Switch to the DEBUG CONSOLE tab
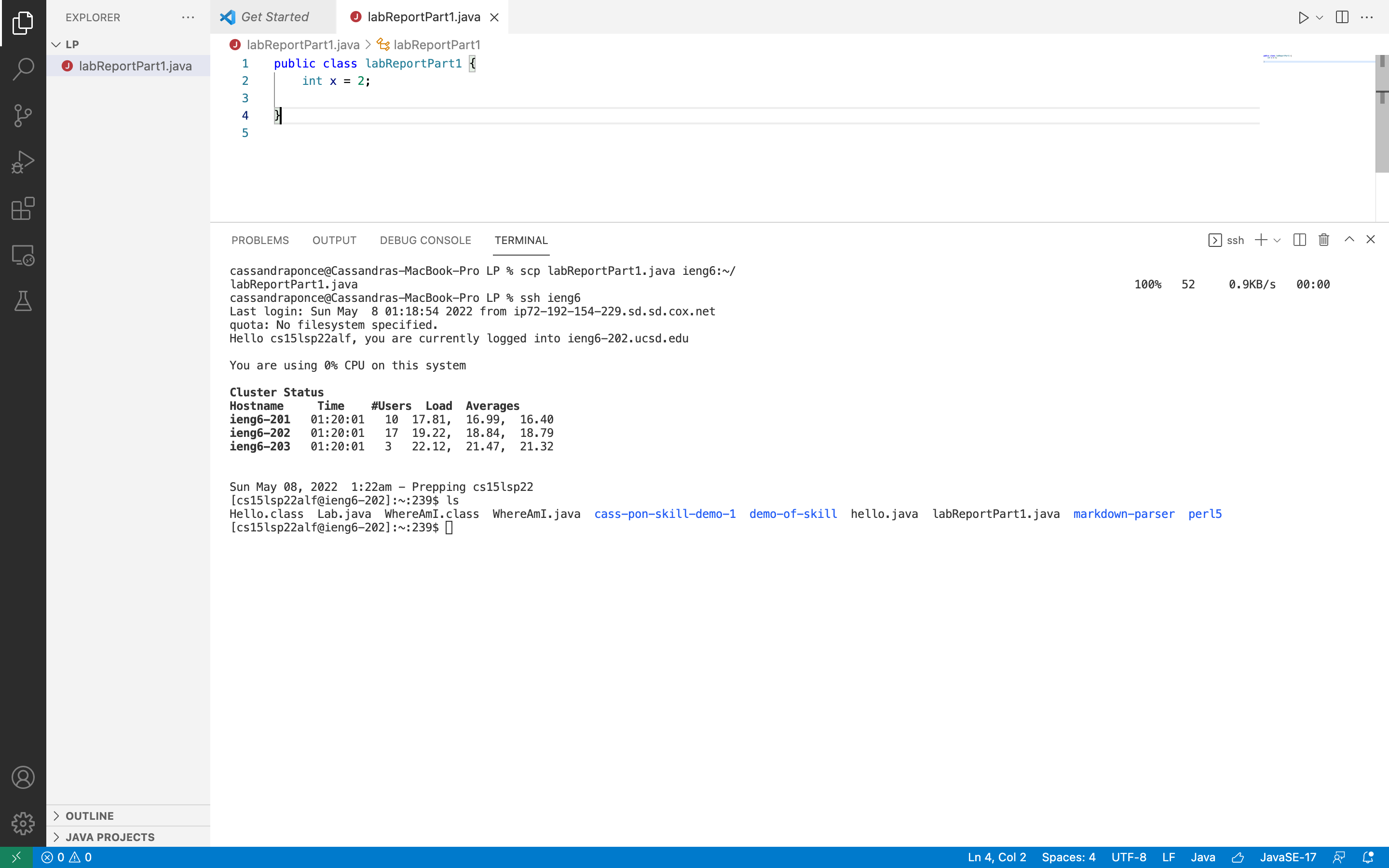The image size is (1389, 868). pyautogui.click(x=425, y=240)
